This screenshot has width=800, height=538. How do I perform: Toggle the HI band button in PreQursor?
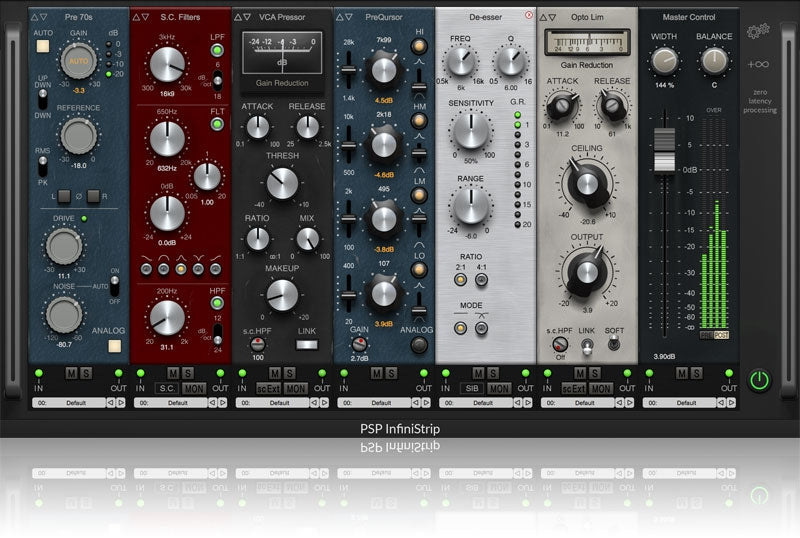pos(419,46)
